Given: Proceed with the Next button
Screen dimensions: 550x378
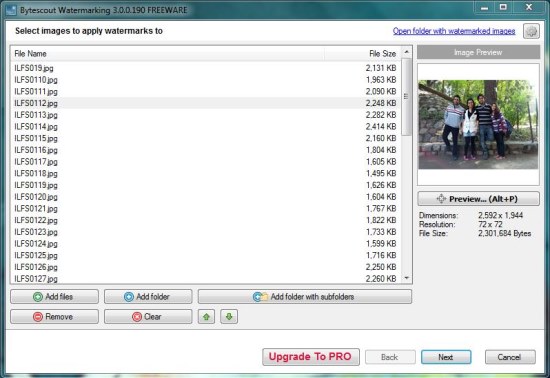Looking at the screenshot, I should click(446, 357).
